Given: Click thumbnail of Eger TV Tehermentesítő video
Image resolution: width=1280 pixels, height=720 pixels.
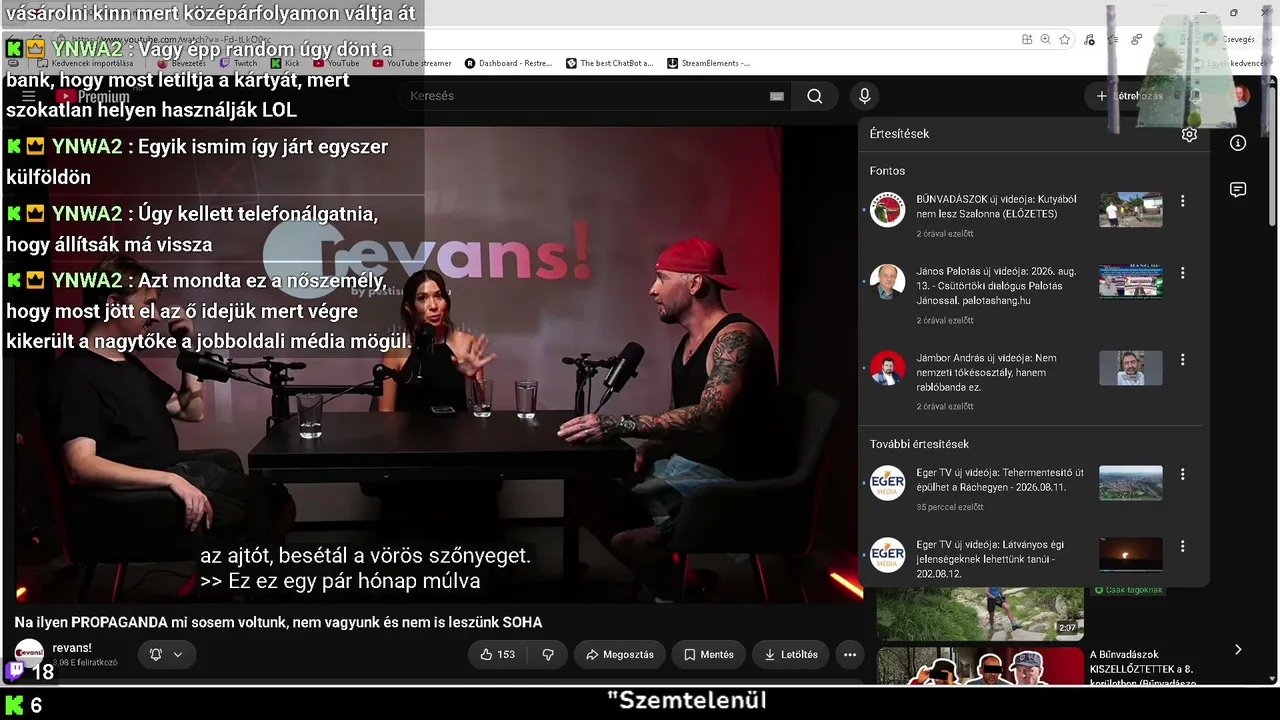Looking at the screenshot, I should [x=1131, y=483].
